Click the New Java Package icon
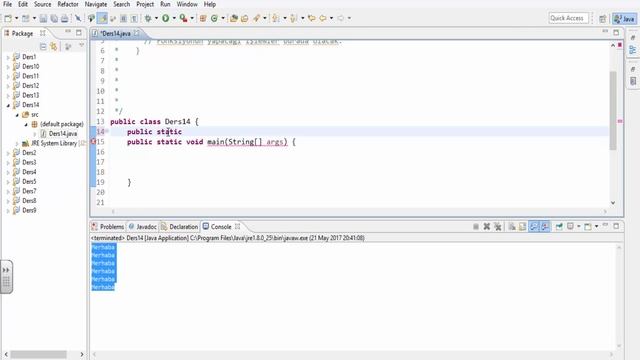The image size is (640, 360). [203, 18]
